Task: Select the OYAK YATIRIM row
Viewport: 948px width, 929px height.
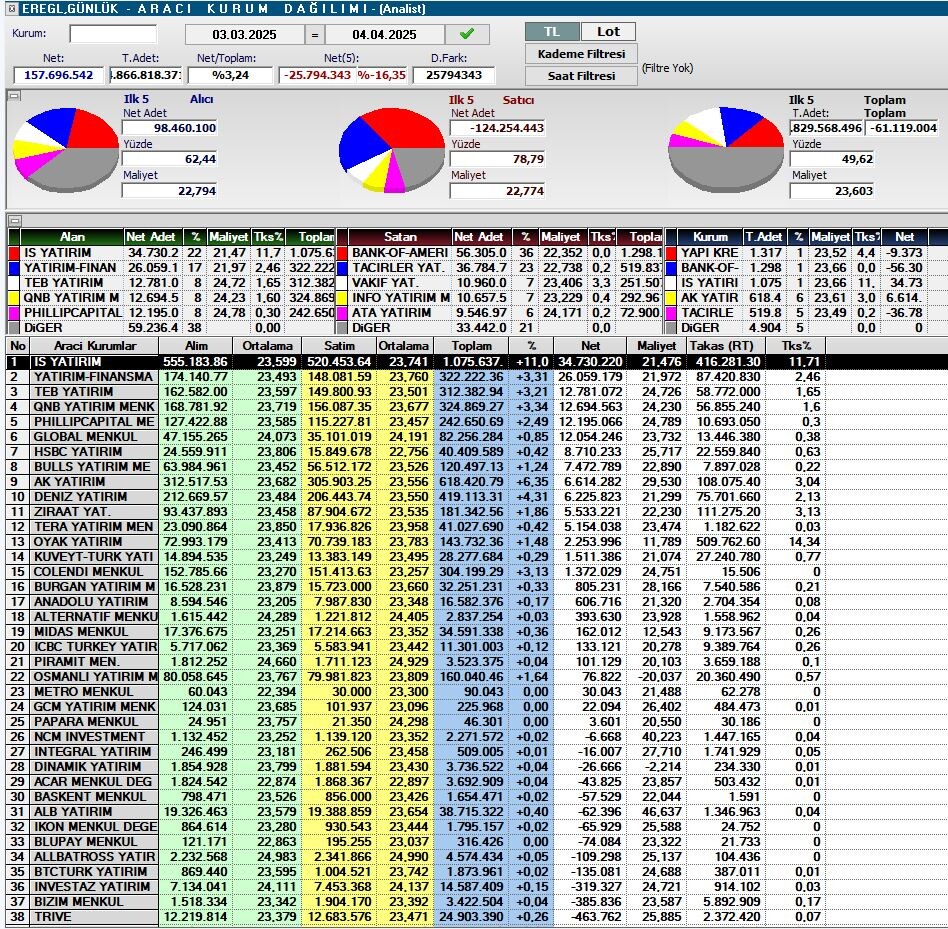Action: click(x=416, y=542)
